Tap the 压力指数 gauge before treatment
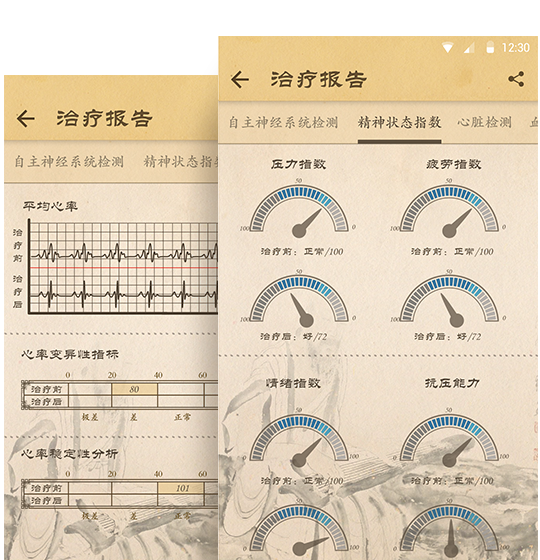 299,211
